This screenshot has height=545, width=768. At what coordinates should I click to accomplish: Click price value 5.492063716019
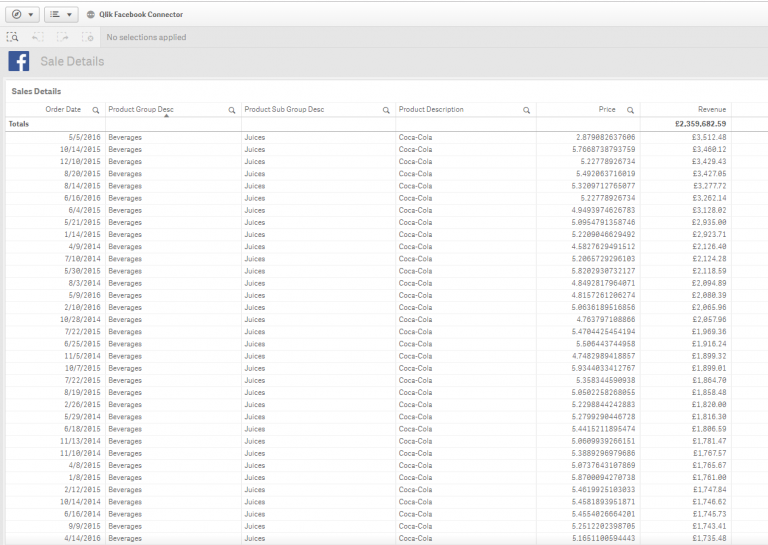(605, 174)
